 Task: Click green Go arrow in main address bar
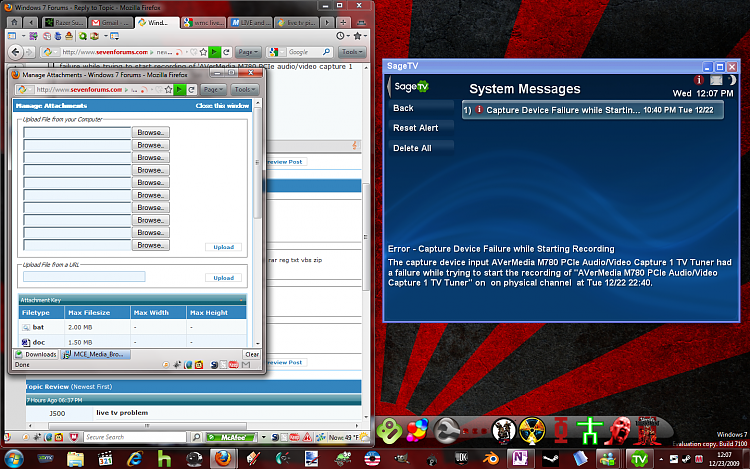click(x=214, y=52)
